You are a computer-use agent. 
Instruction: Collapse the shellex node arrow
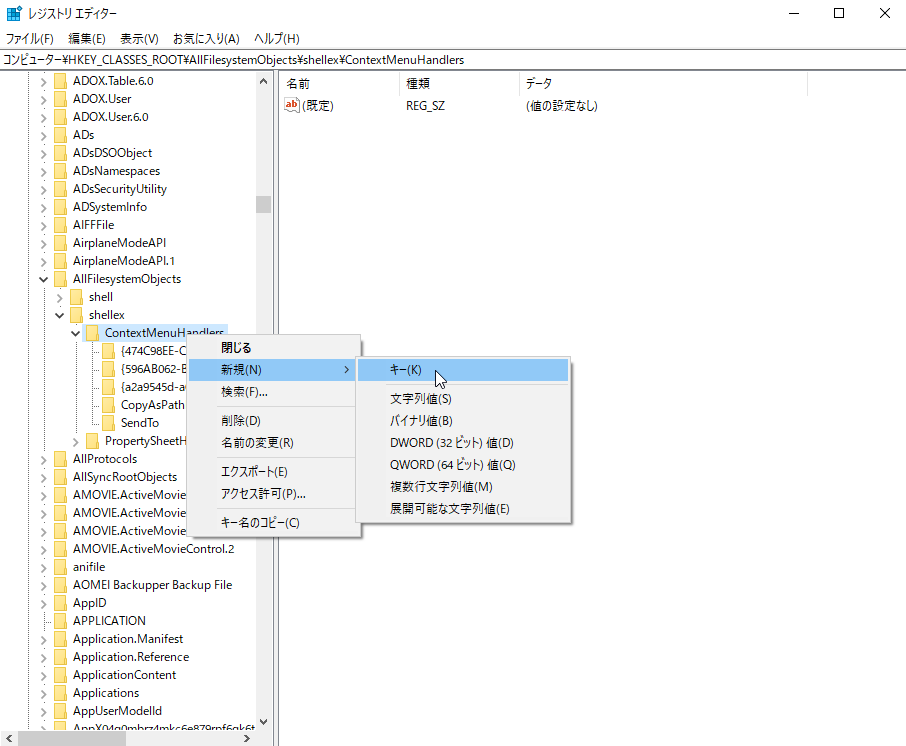[60, 316]
